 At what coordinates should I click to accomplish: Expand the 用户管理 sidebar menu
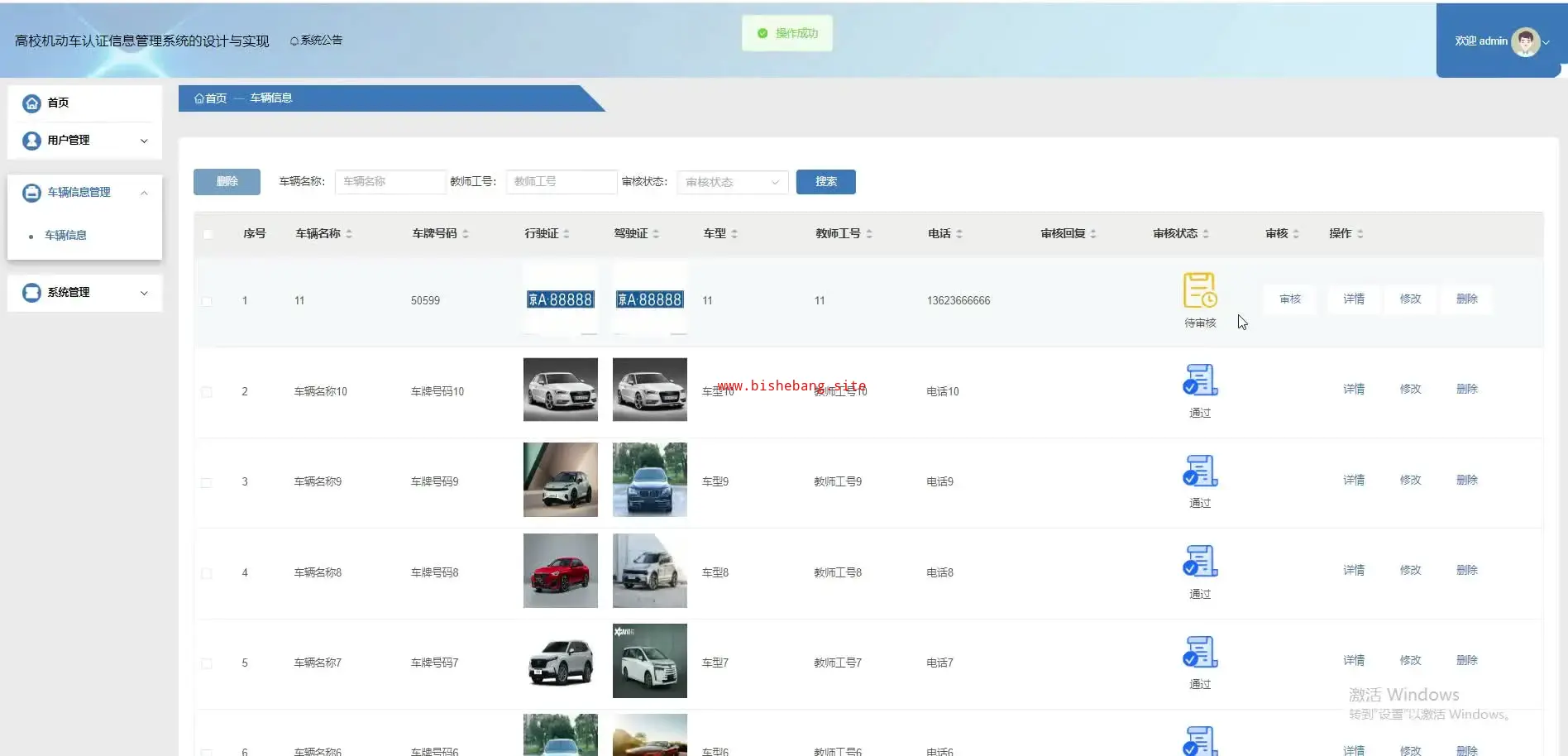84,141
